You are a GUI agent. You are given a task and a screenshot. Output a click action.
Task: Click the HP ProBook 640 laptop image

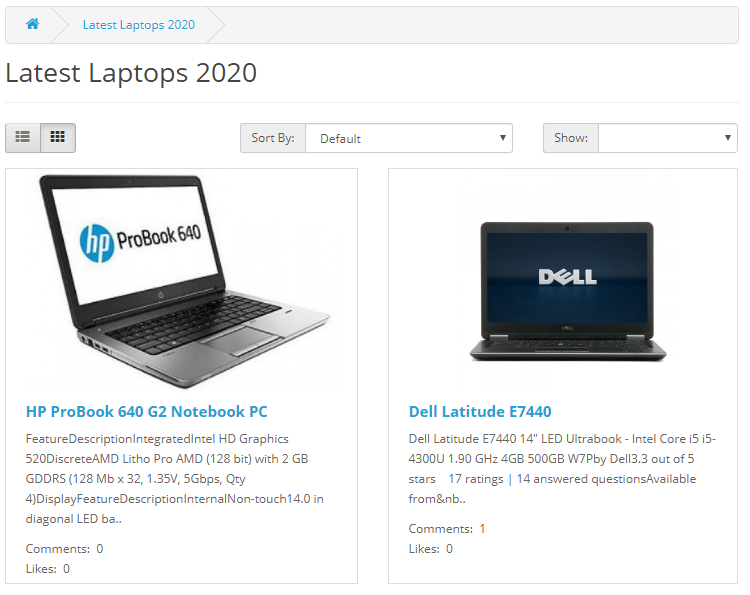point(184,281)
